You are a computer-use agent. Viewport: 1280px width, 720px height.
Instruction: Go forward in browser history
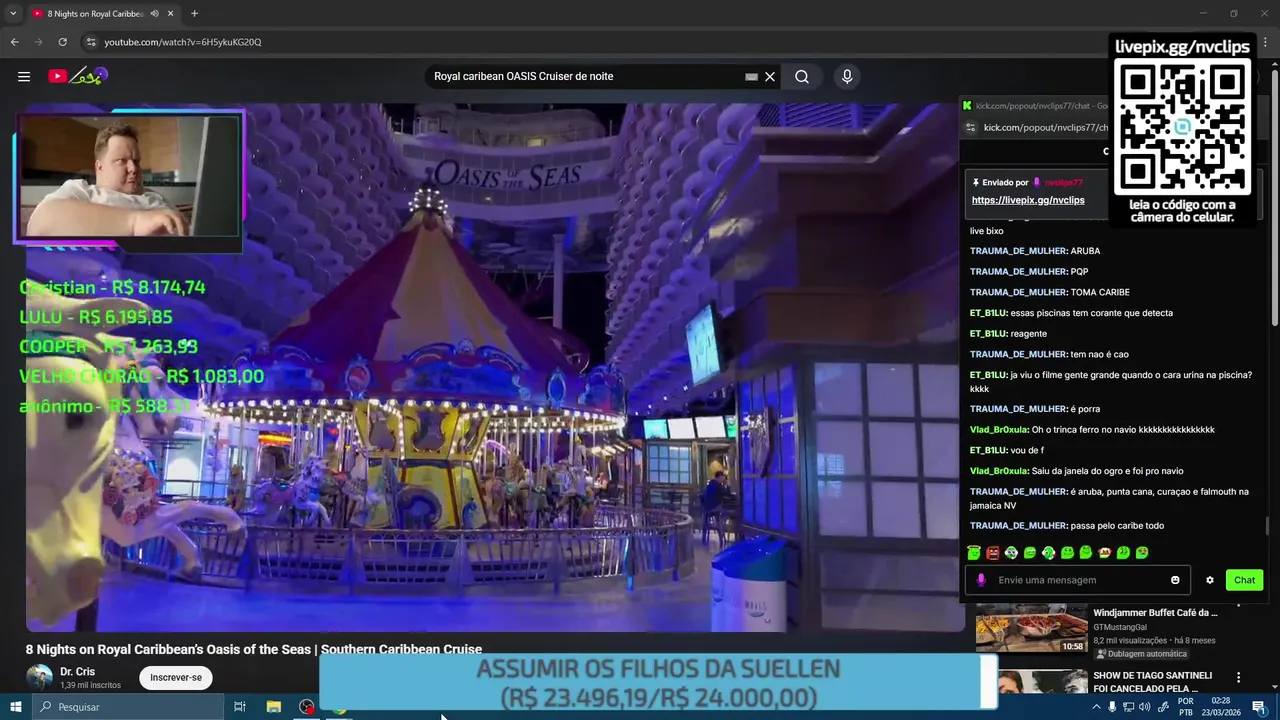pyautogui.click(x=38, y=42)
